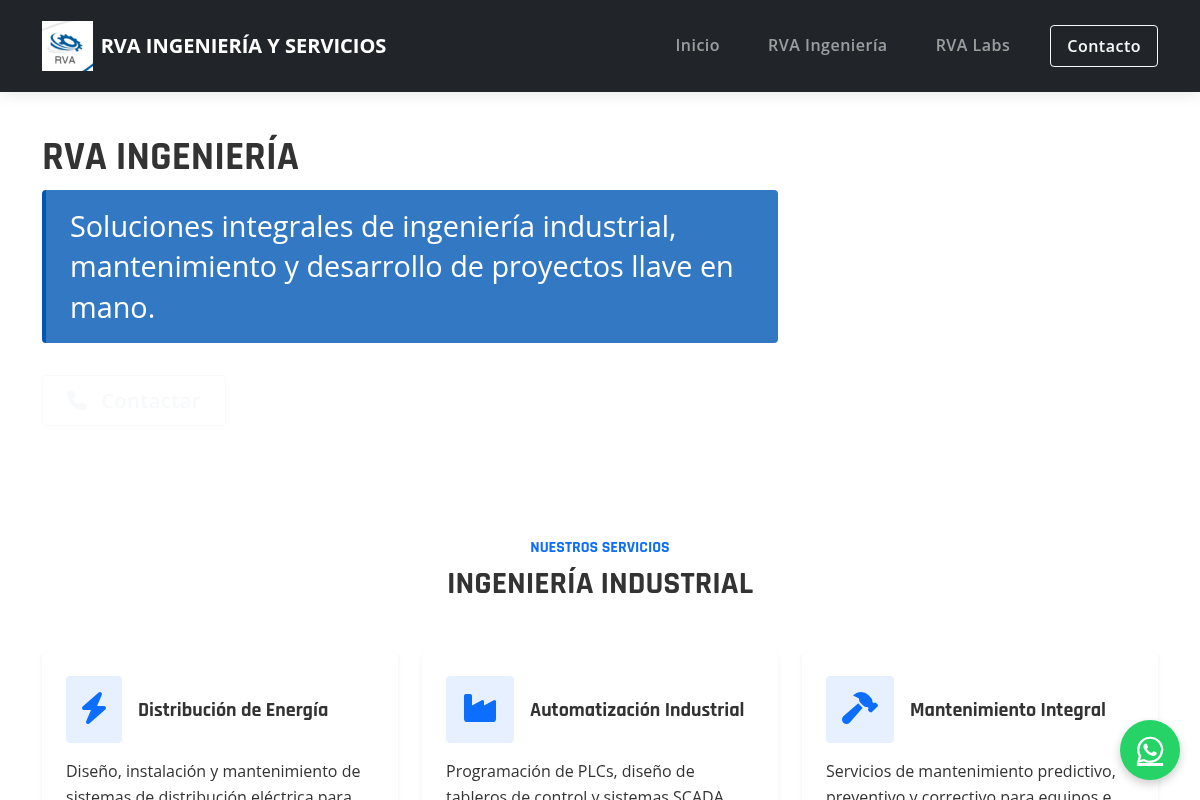
Task: Select RVA Labs in the navigation bar
Action: pyautogui.click(x=972, y=46)
